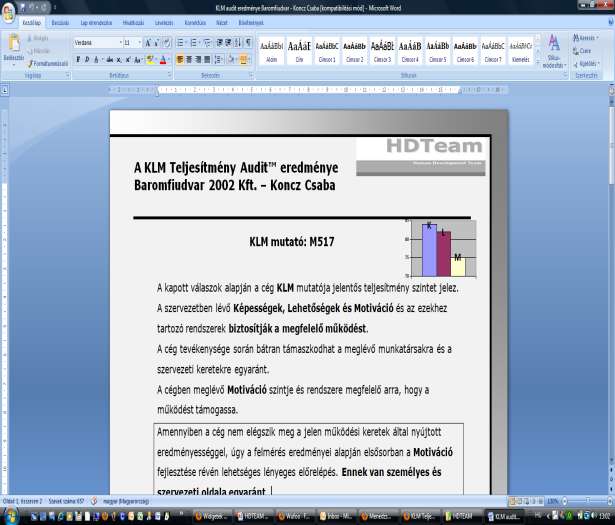Screen dimensions: 615x525
Task: Click the multilevel list icon
Action: pos(207,43)
